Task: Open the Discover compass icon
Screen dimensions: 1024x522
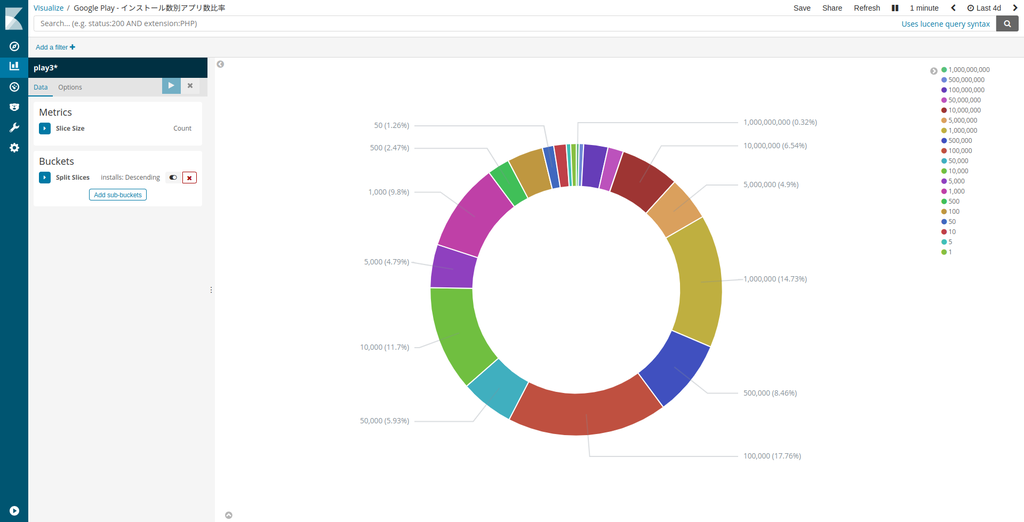Action: coord(14,46)
